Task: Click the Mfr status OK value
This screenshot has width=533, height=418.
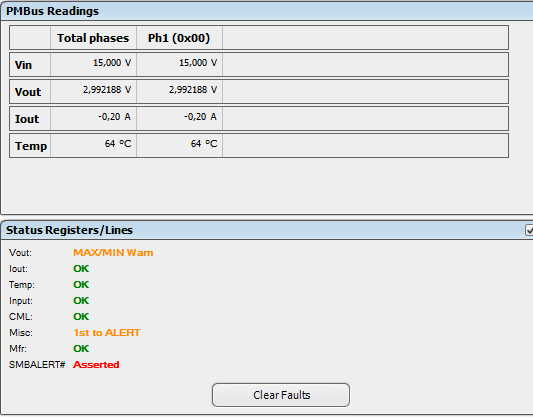Action: (x=81, y=348)
